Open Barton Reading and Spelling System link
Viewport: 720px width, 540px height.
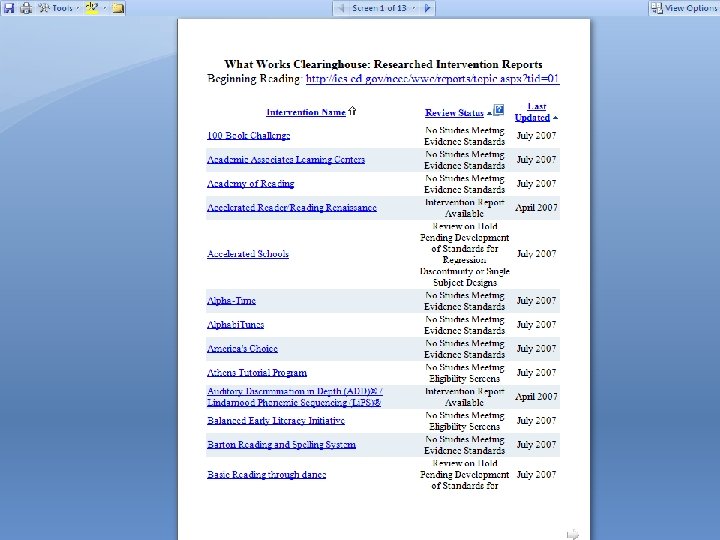281,444
